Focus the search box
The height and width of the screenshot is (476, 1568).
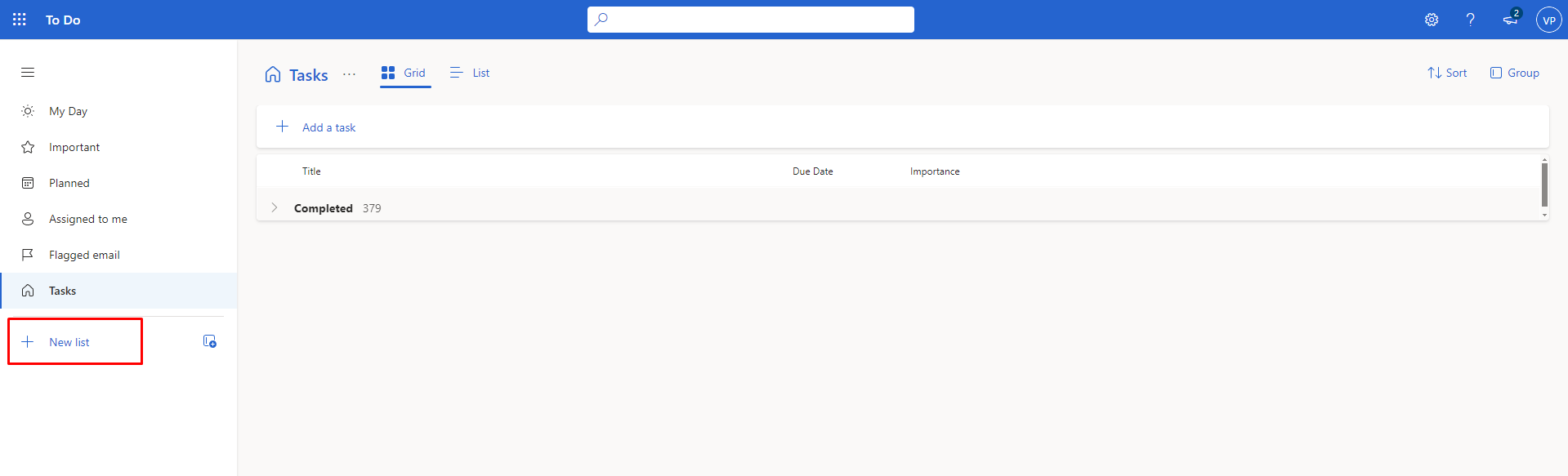[750, 20]
